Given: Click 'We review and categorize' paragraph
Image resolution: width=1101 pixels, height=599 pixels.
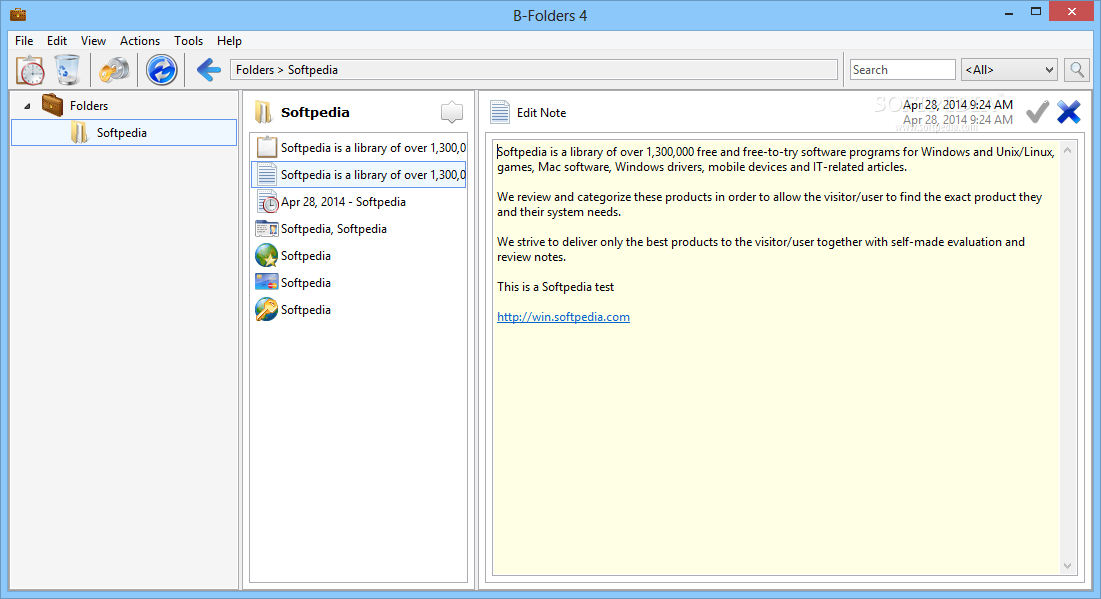Looking at the screenshot, I should tap(770, 204).
